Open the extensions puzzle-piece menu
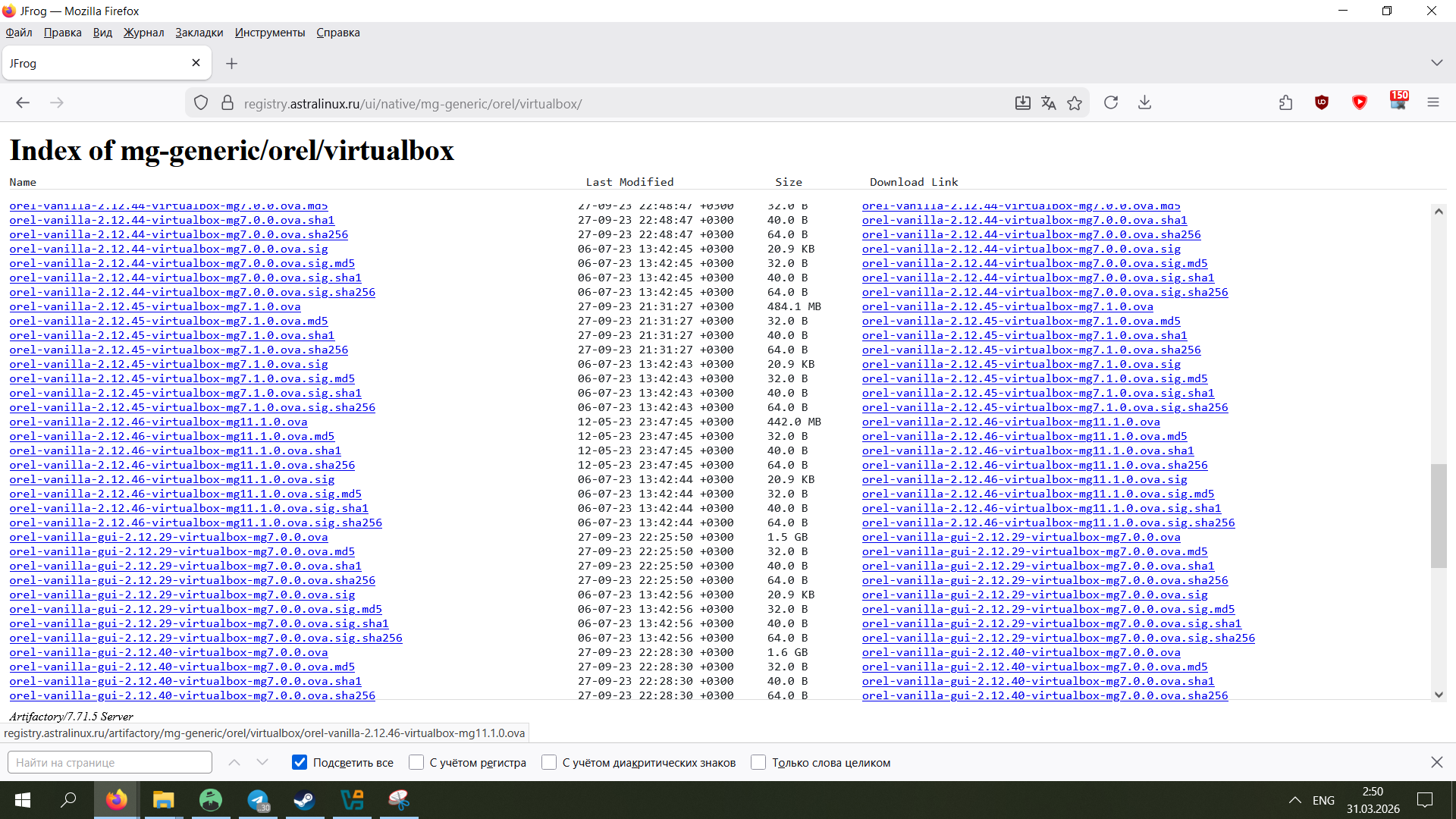Screen dimensions: 1456x819 [1286, 103]
